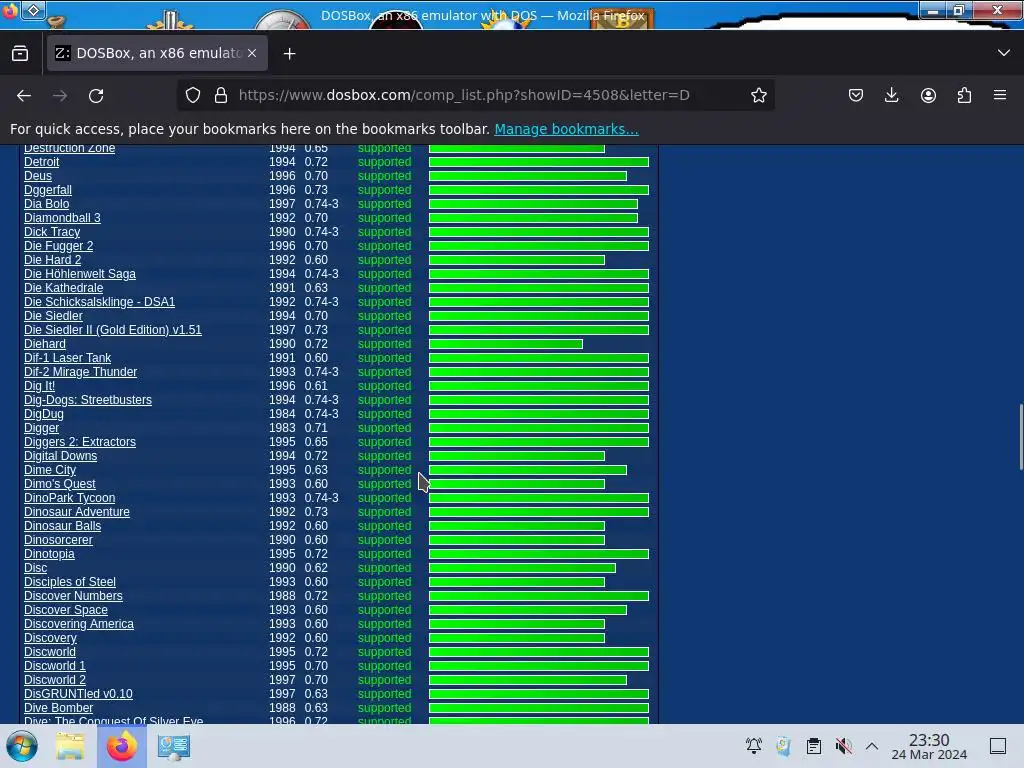The image size is (1024, 768).
Task: Open the Die Hard 2 entry
Action: point(53,260)
